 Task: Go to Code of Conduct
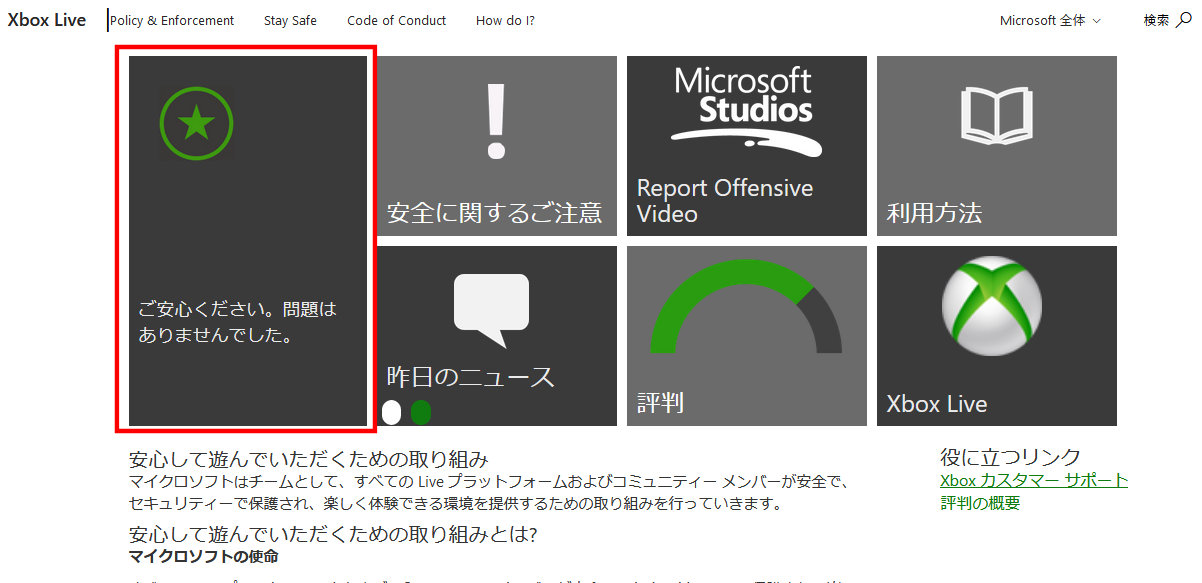pyautogui.click(x=397, y=20)
